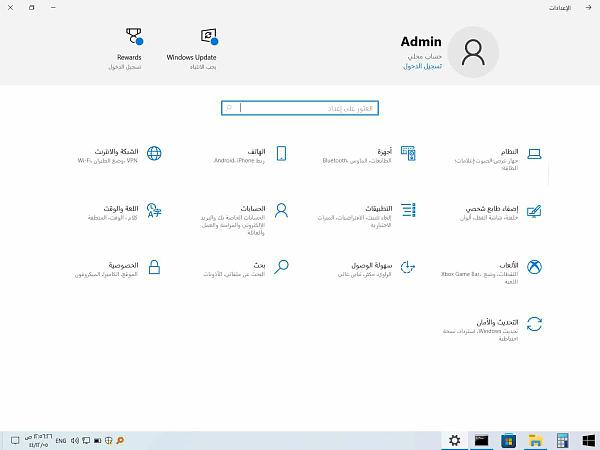Viewport: 600px width, 450px height.
Task: Open Microsoft Store from the taskbar
Action: coord(509,440)
